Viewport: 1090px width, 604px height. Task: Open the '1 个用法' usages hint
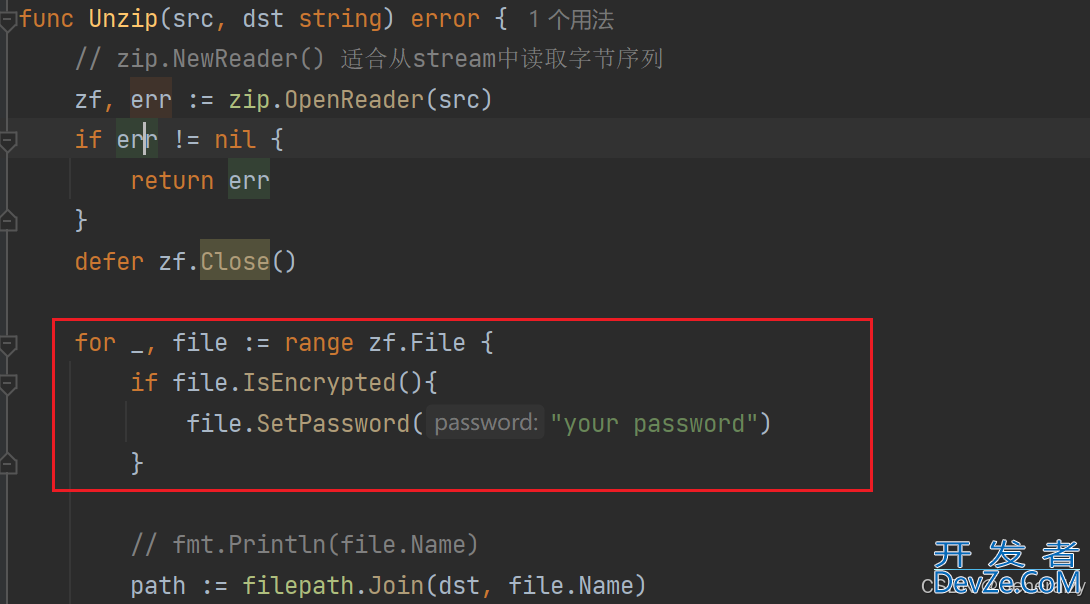click(x=571, y=19)
